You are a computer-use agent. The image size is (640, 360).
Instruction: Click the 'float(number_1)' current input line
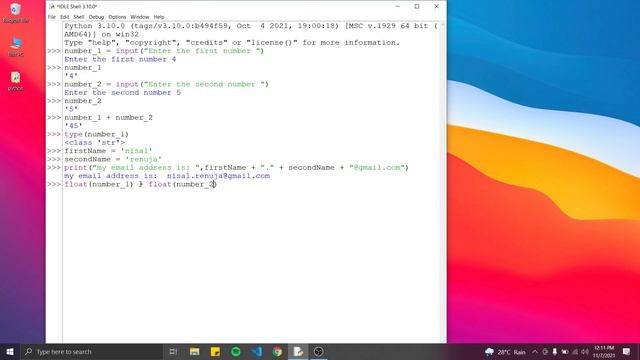(x=140, y=184)
